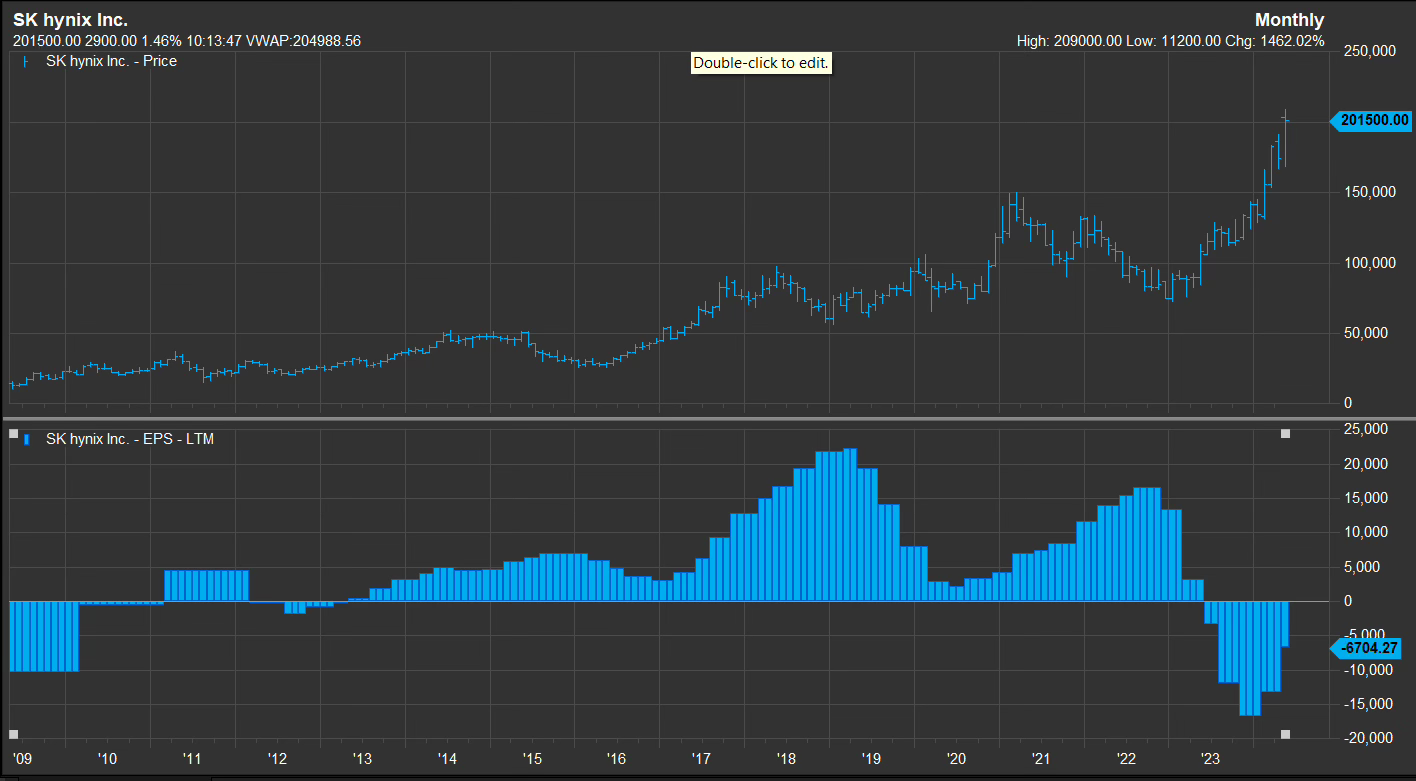Click the '23 year label on time axis

[x=1211, y=757]
